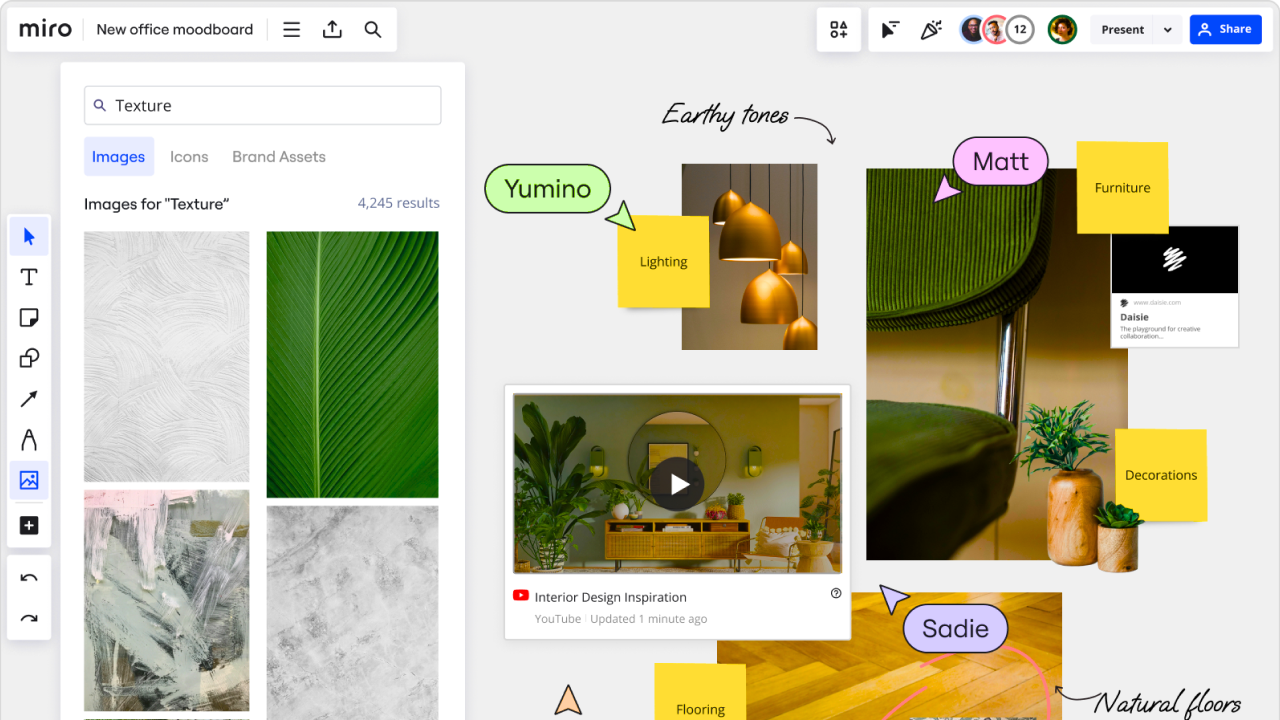Select the Lighting sticky note
This screenshot has height=720, width=1280.
(663, 261)
